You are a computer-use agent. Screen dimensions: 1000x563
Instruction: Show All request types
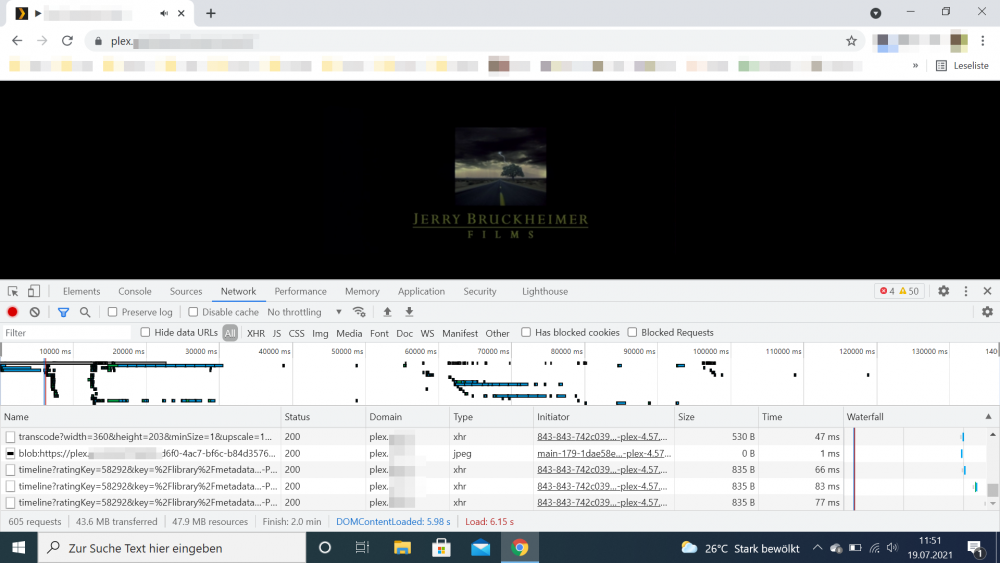point(230,333)
